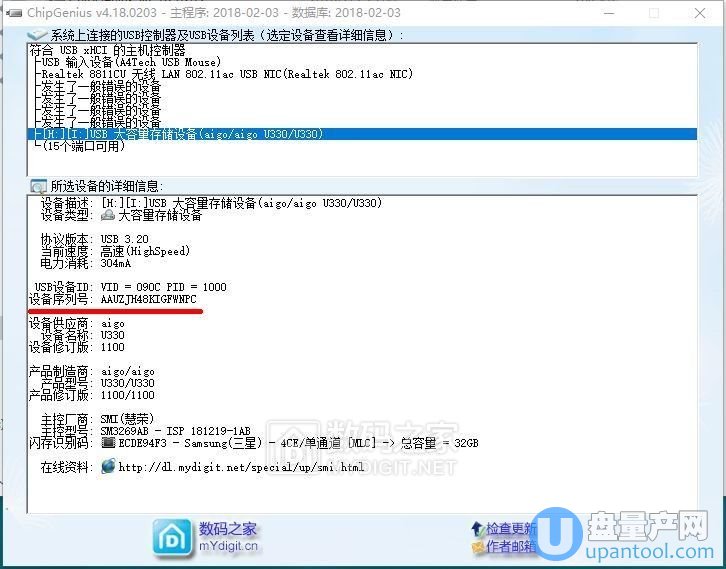This screenshot has width=726, height=569.
Task: Click the VID = 090C PID = 1000 line
Action: click(x=163, y=287)
